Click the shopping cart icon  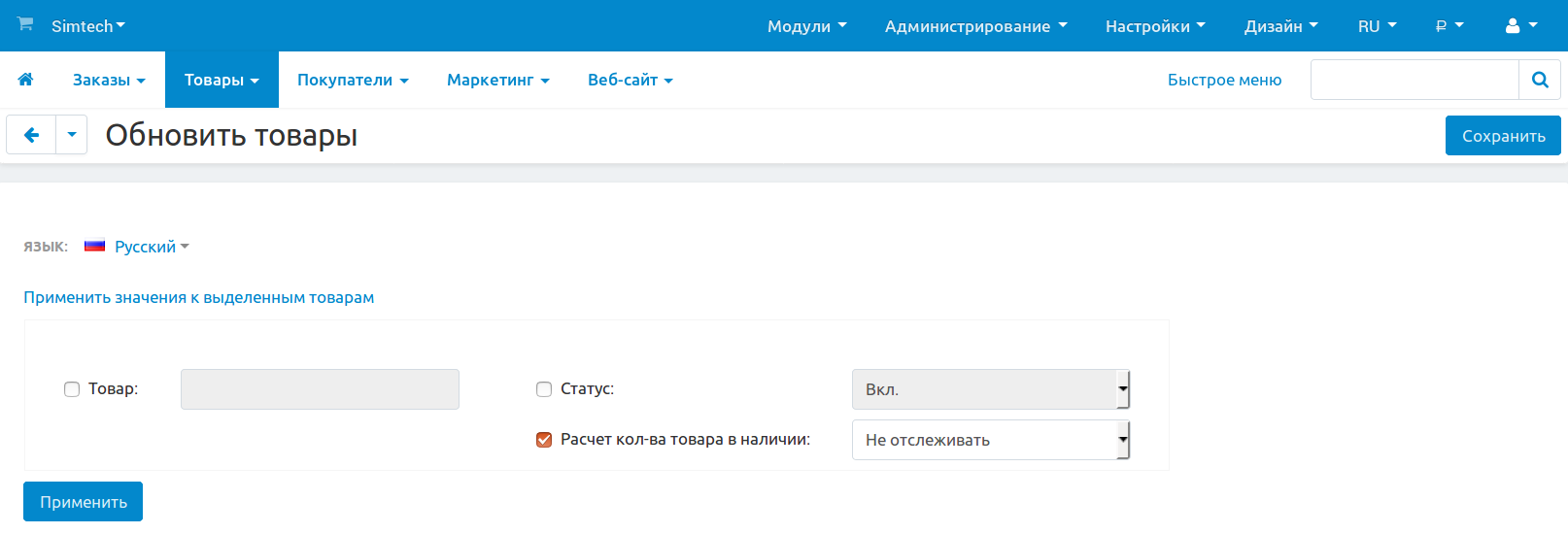(x=25, y=24)
